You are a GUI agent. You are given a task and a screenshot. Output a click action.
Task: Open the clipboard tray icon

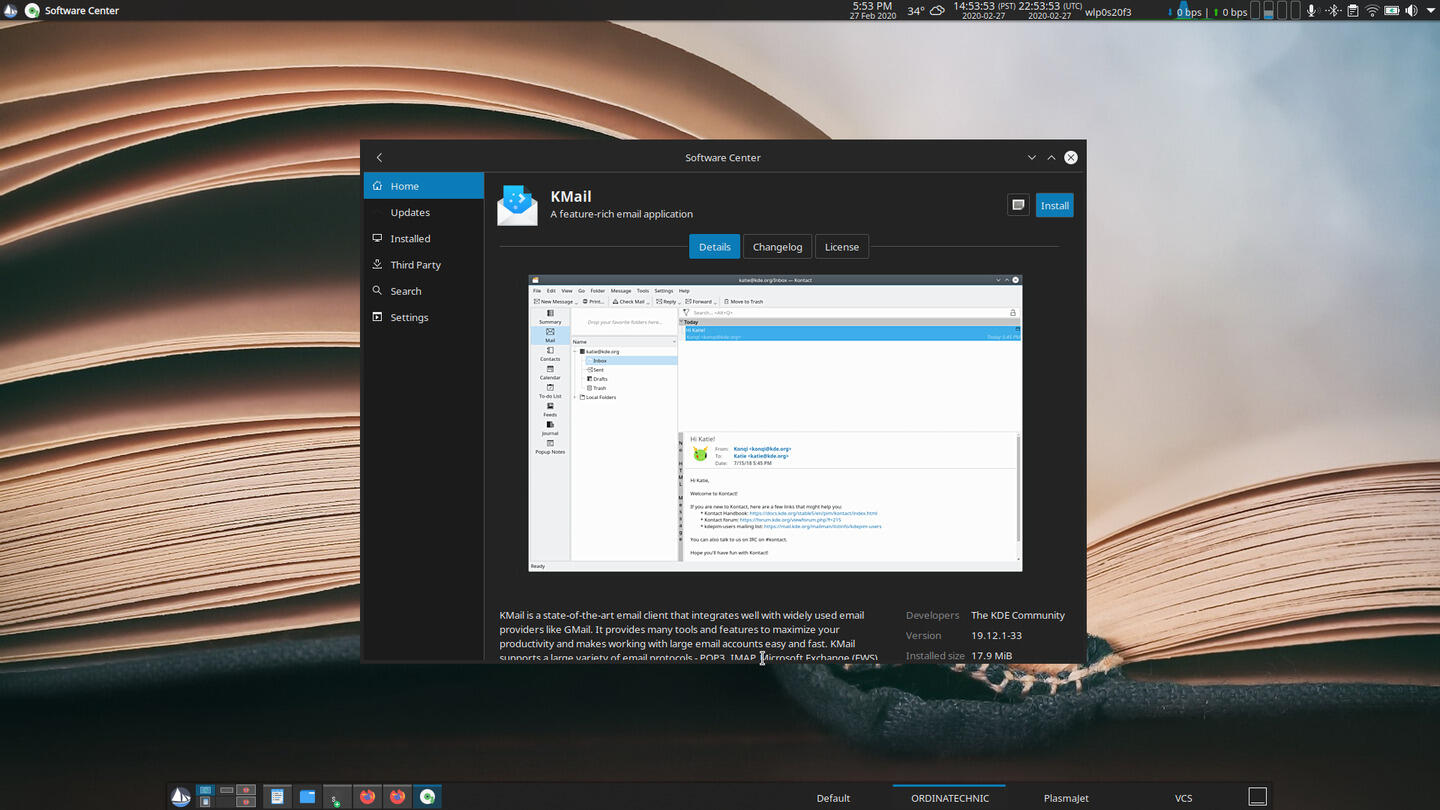tap(1352, 11)
